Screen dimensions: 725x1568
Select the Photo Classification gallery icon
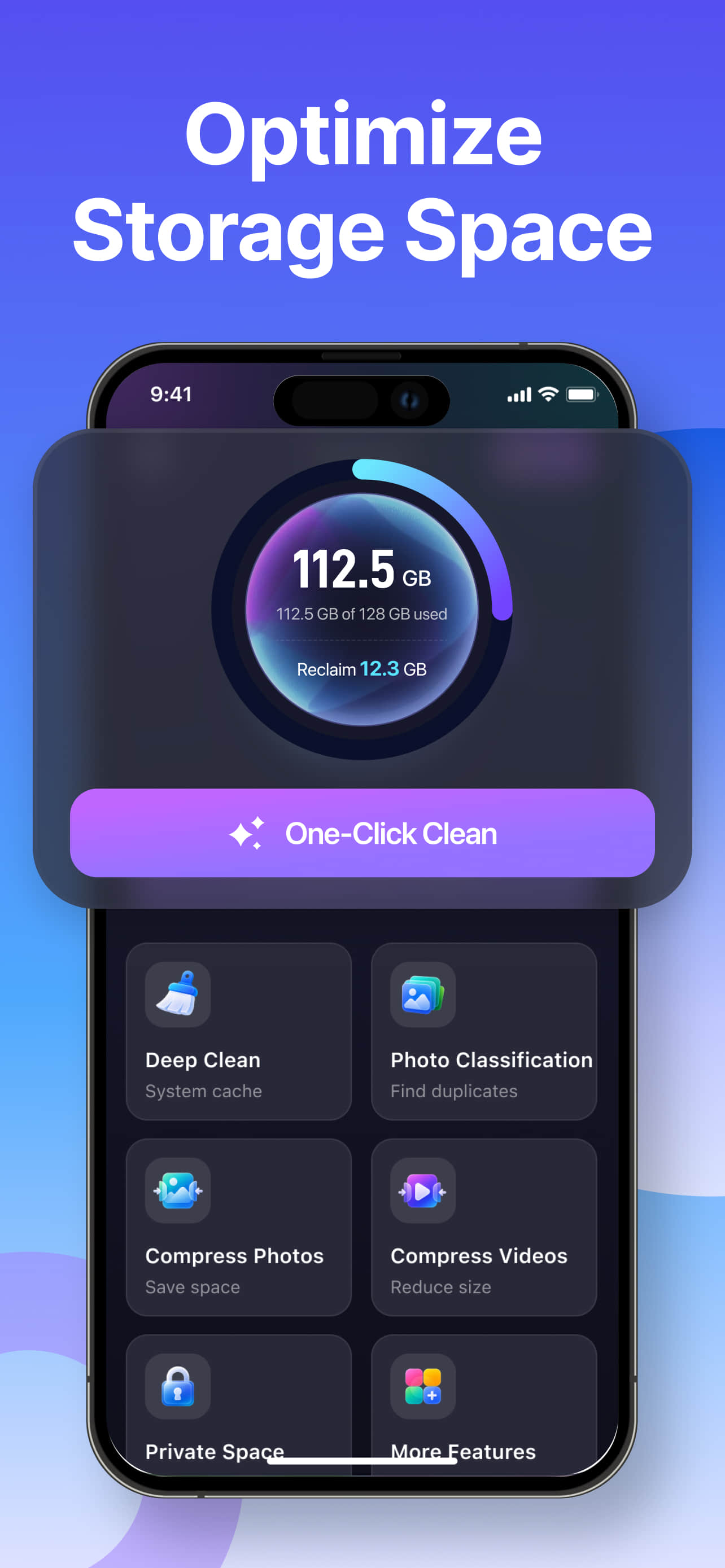click(423, 994)
